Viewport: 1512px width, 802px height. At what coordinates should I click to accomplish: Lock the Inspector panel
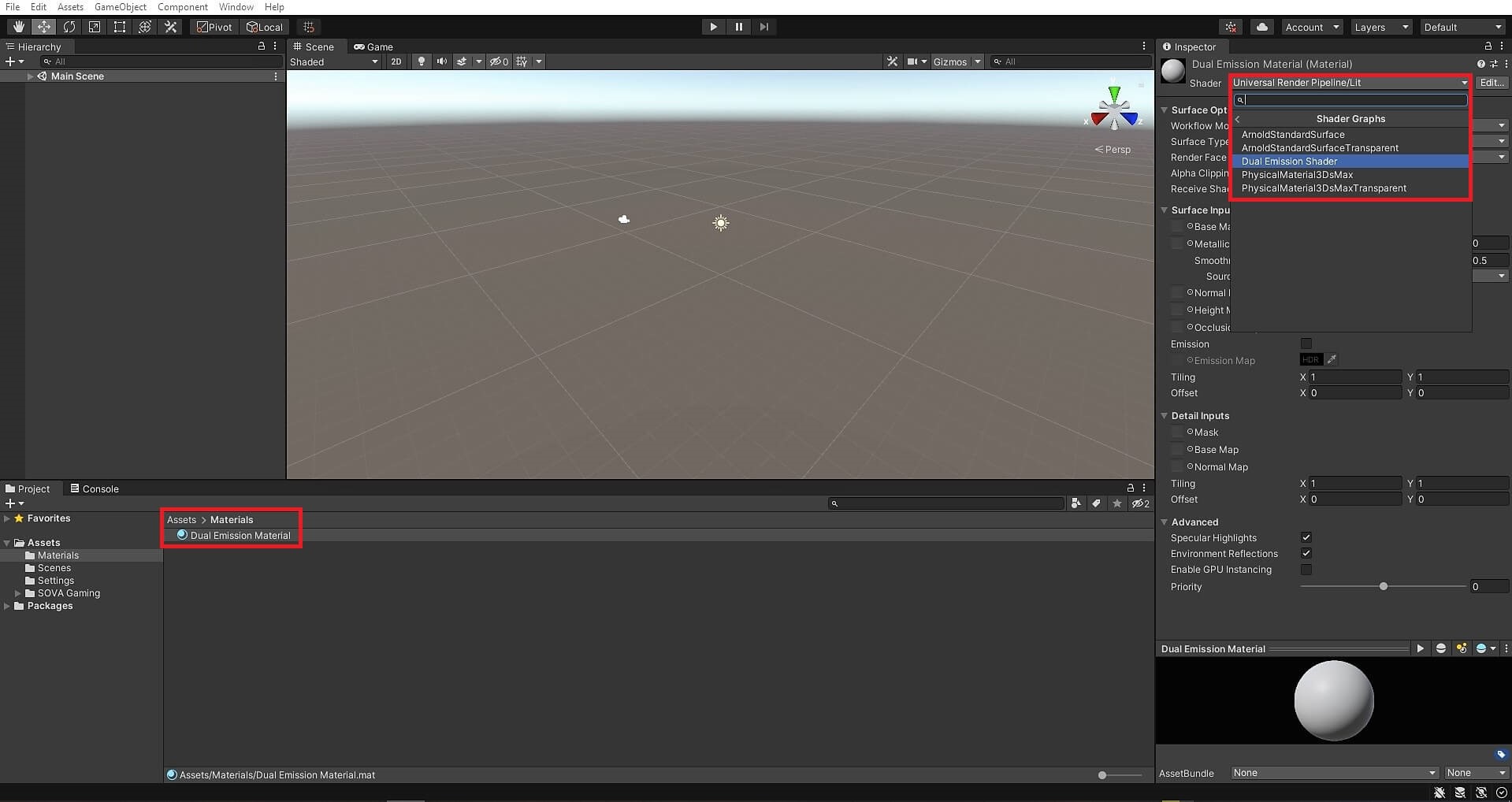[x=1488, y=46]
